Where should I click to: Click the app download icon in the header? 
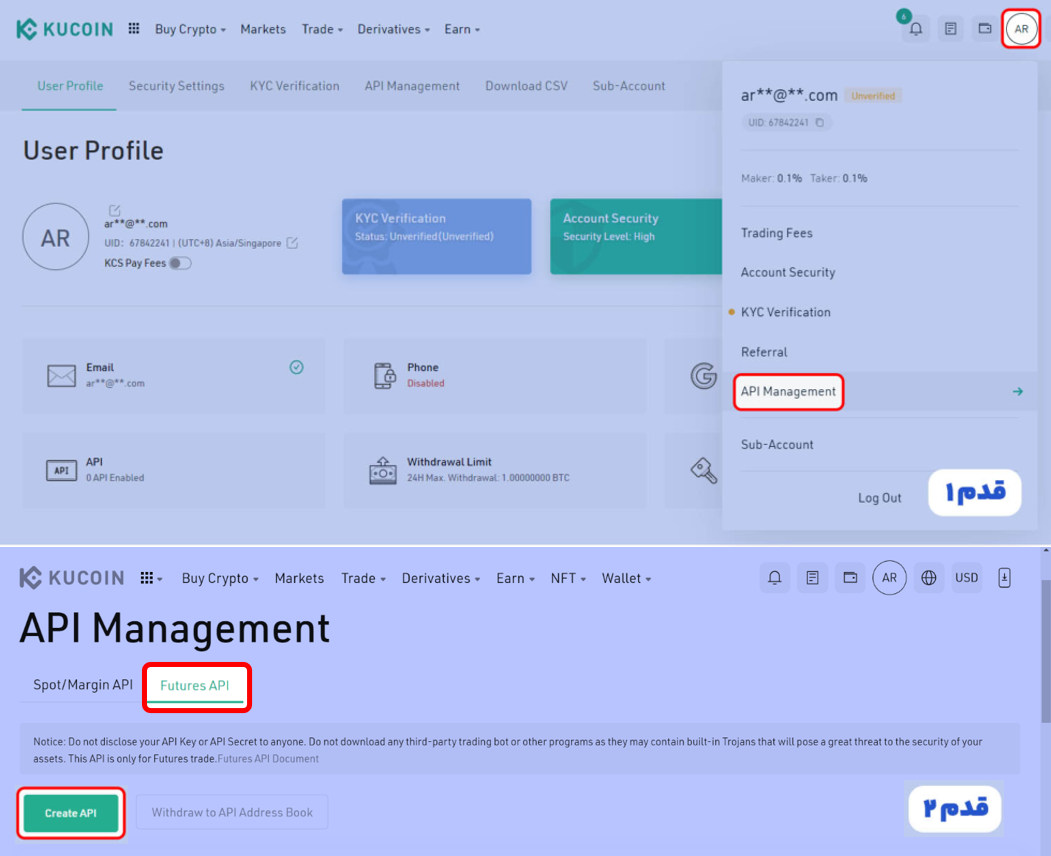1004,578
